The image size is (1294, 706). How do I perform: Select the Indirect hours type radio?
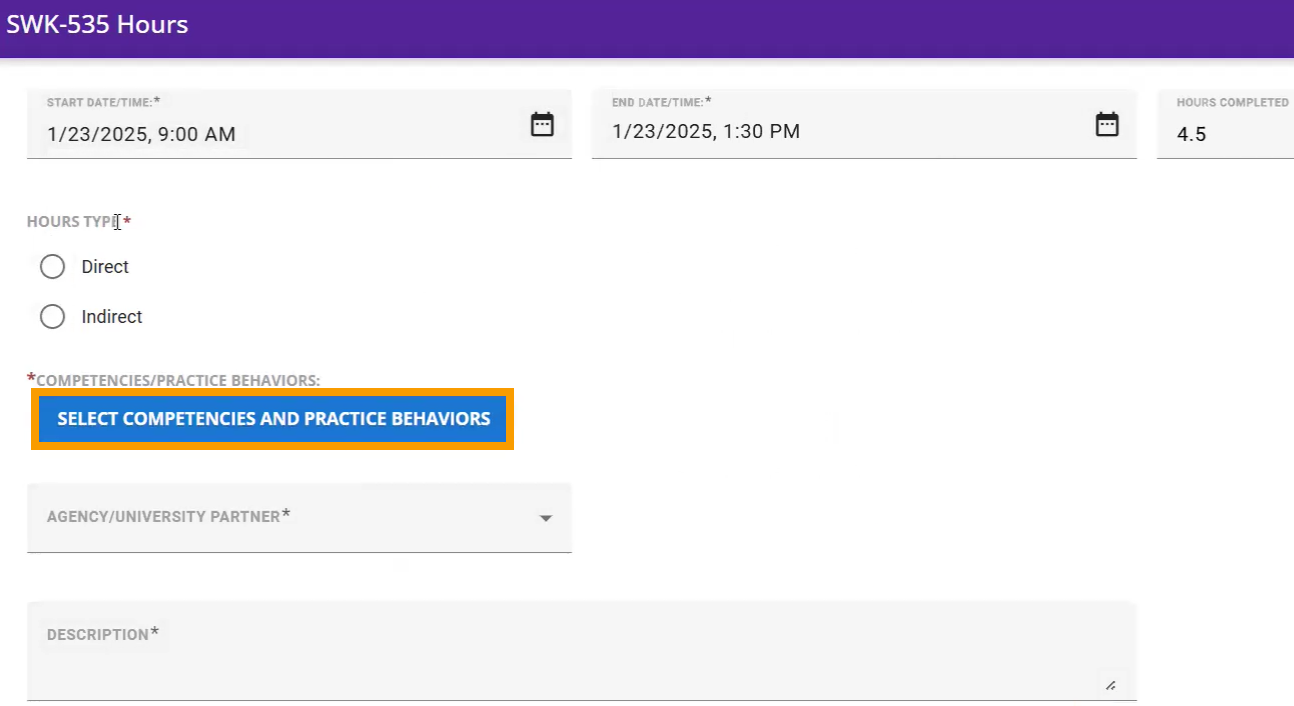(52, 317)
